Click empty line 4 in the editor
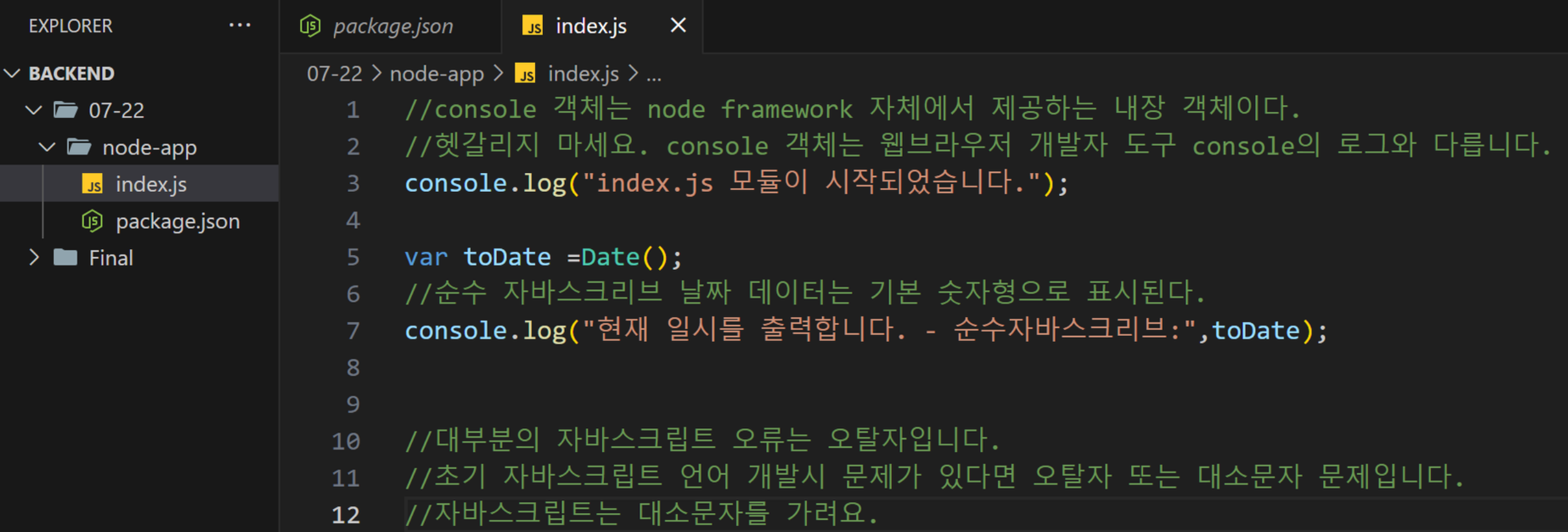Image resolution: width=1568 pixels, height=532 pixels. click(x=984, y=220)
